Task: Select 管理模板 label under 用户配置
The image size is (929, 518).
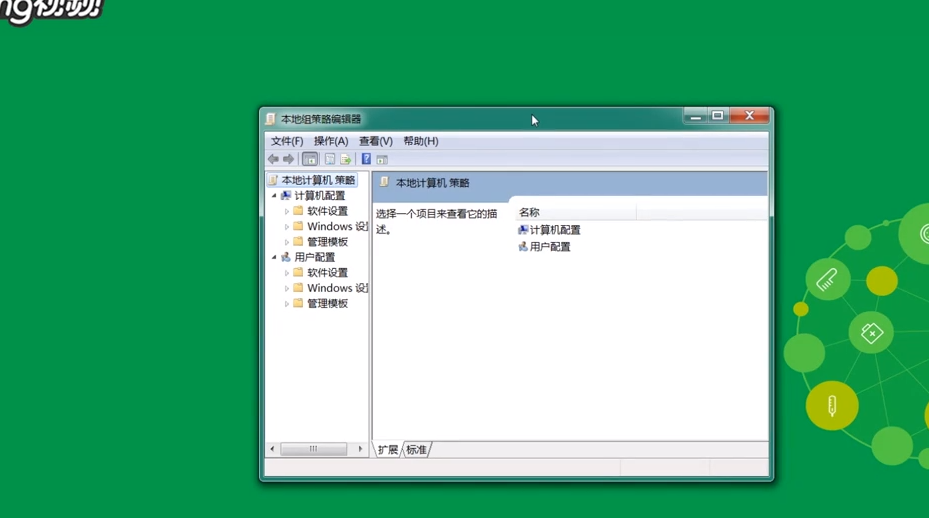Action: (328, 303)
